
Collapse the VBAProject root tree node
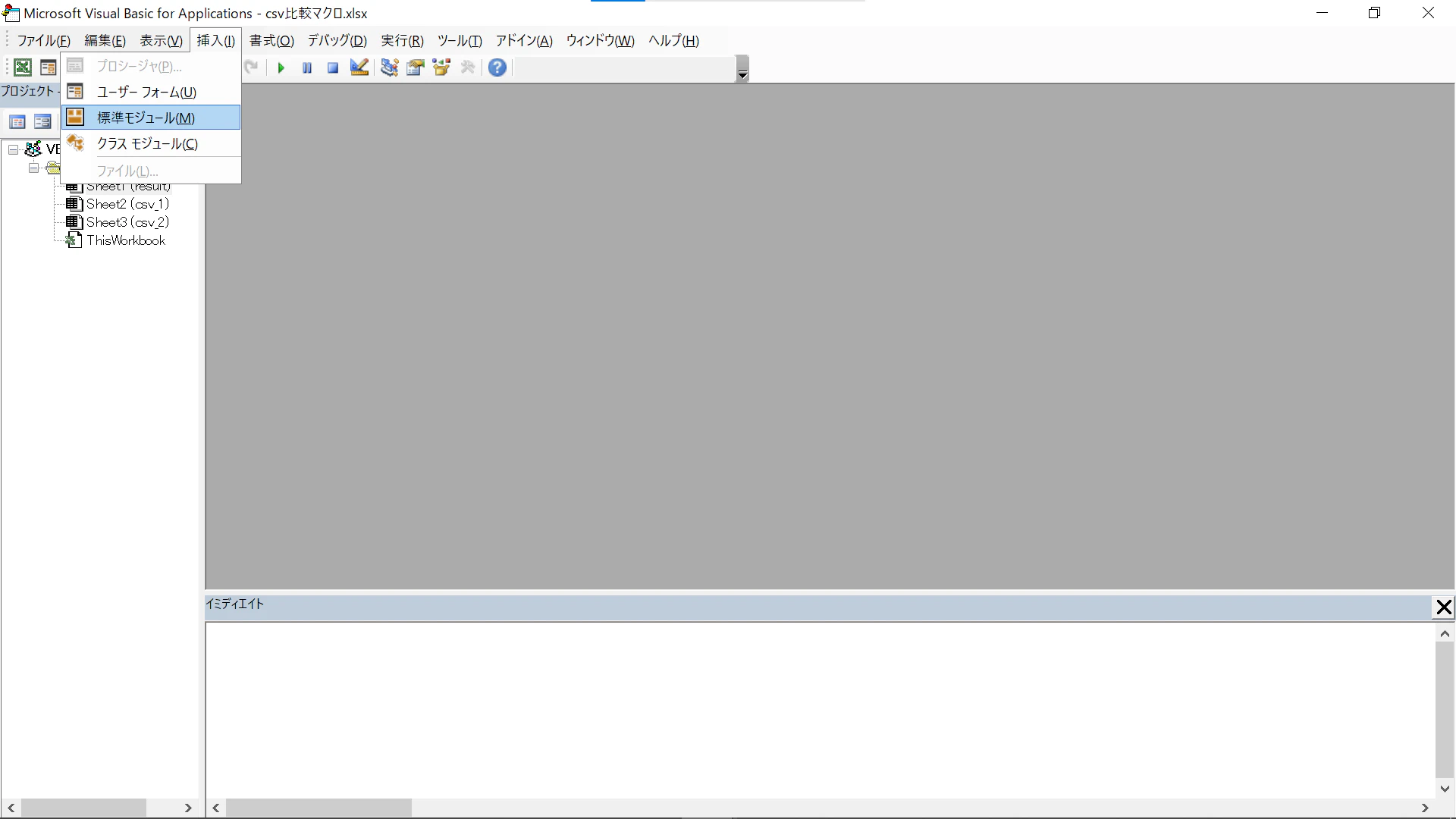coord(14,149)
